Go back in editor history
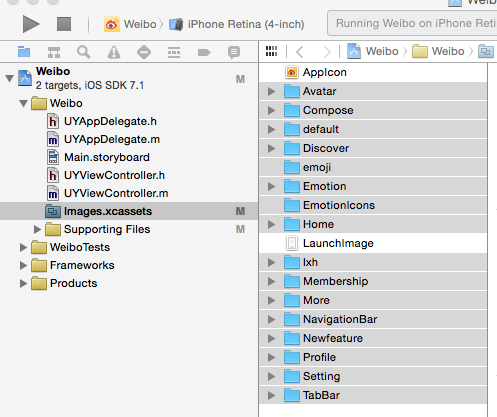The width and height of the screenshot is (497, 417). click(300, 52)
